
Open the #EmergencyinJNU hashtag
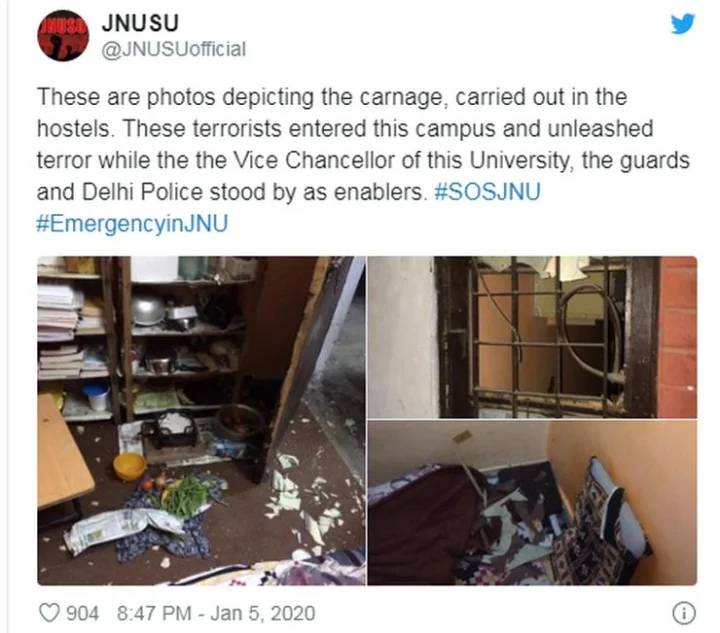point(132,224)
